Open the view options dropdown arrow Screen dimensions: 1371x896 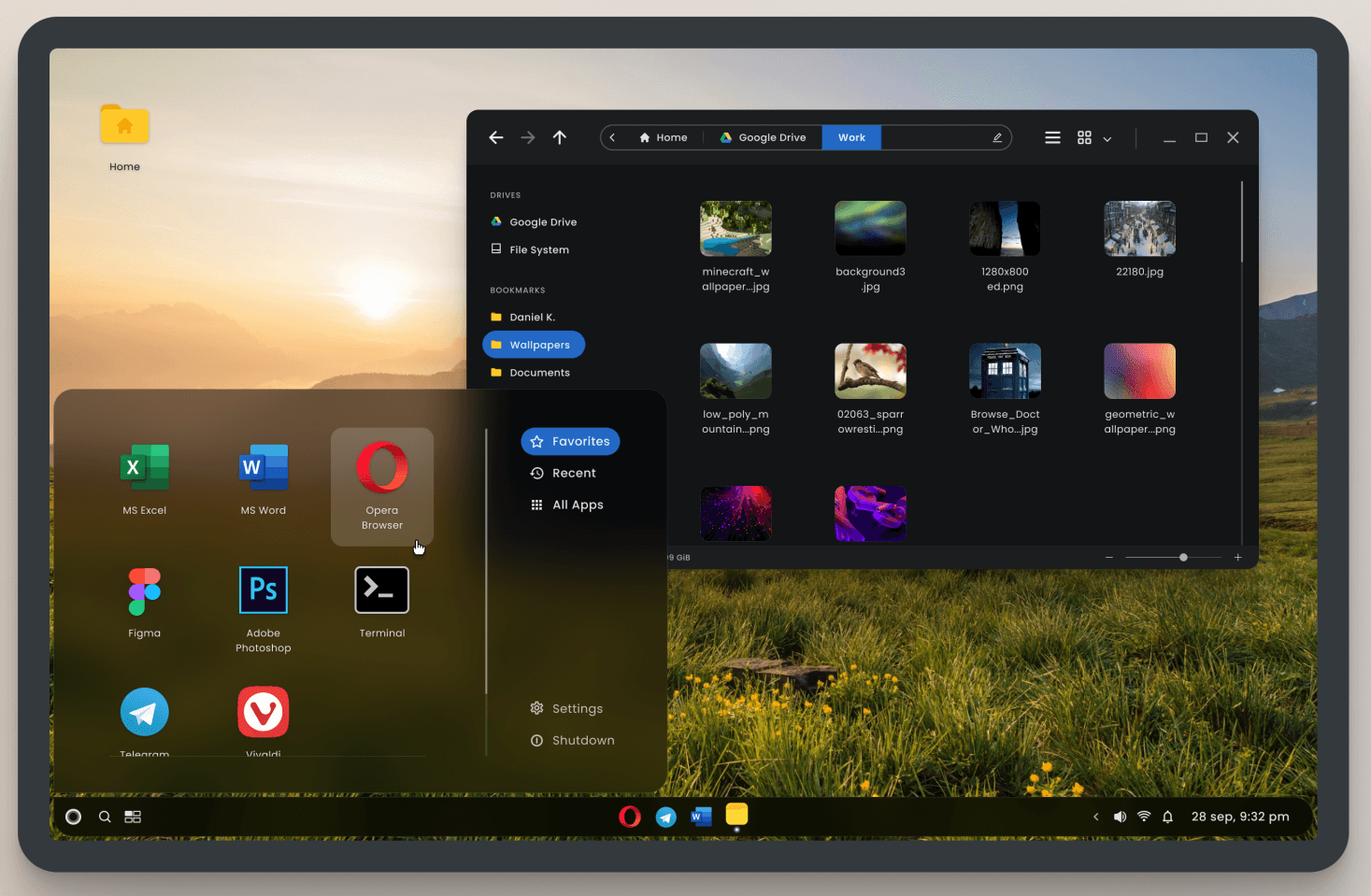[1107, 138]
